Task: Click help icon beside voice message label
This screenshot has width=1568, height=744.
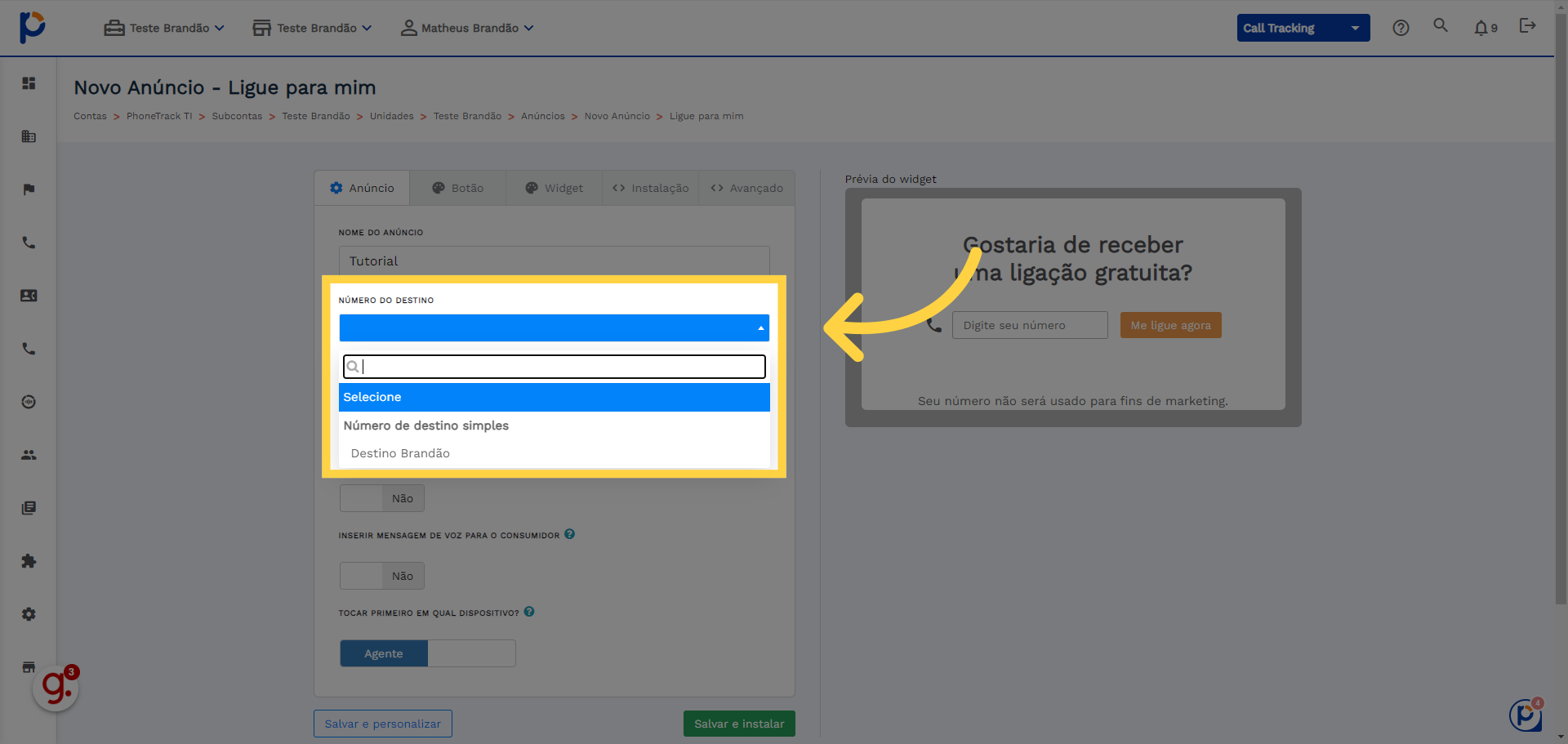Action: click(x=570, y=534)
